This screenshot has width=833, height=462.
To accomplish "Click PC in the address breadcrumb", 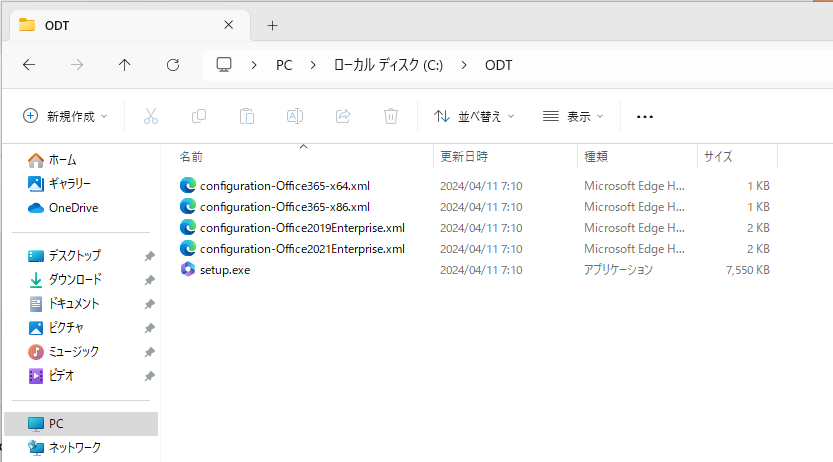I will tap(284, 65).
